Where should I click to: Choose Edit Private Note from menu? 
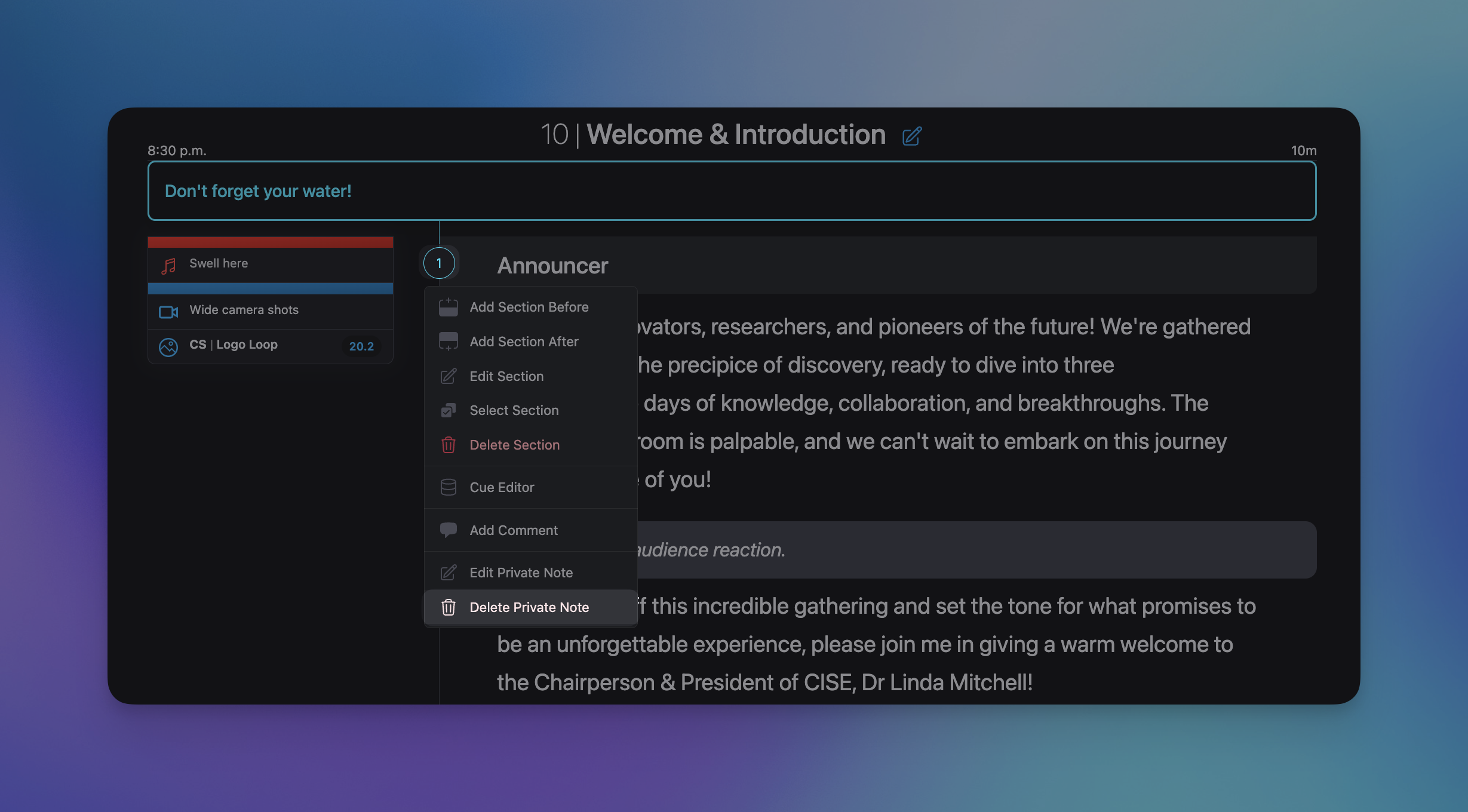[x=521, y=573]
